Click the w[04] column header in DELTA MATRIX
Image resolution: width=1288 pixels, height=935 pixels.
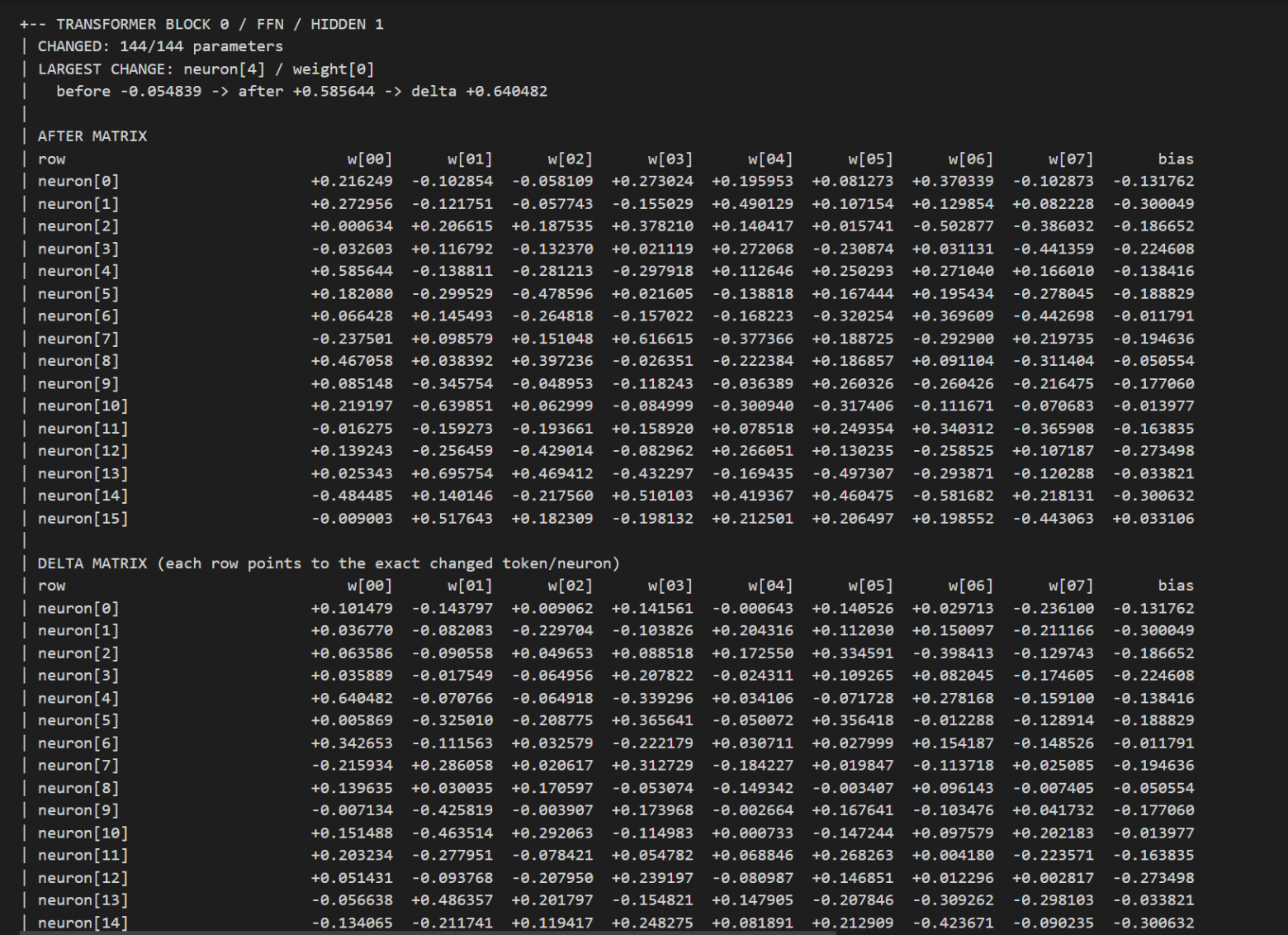pyautogui.click(x=770, y=586)
